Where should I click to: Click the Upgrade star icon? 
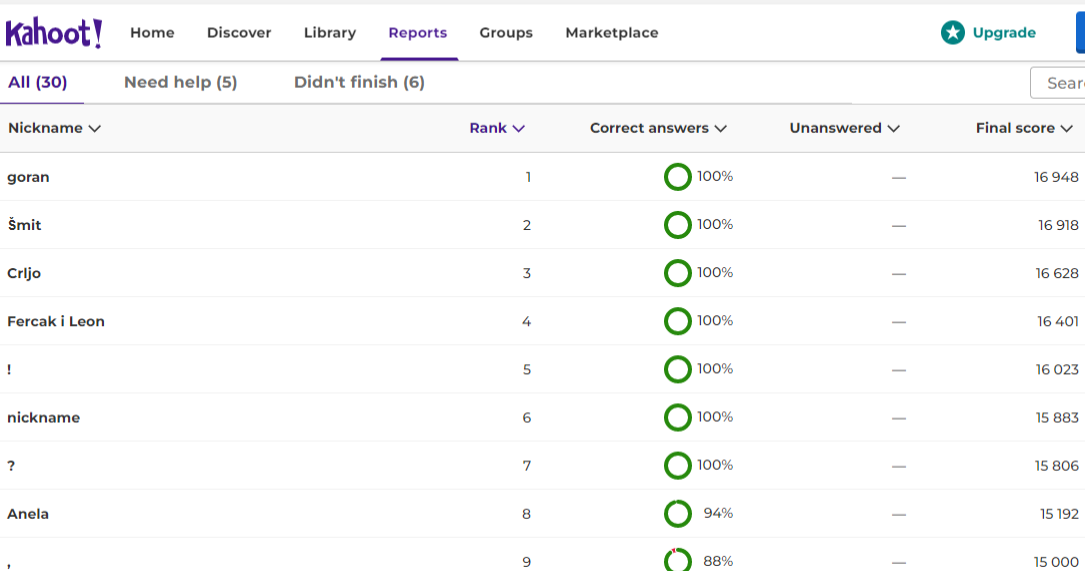[x=953, y=33]
